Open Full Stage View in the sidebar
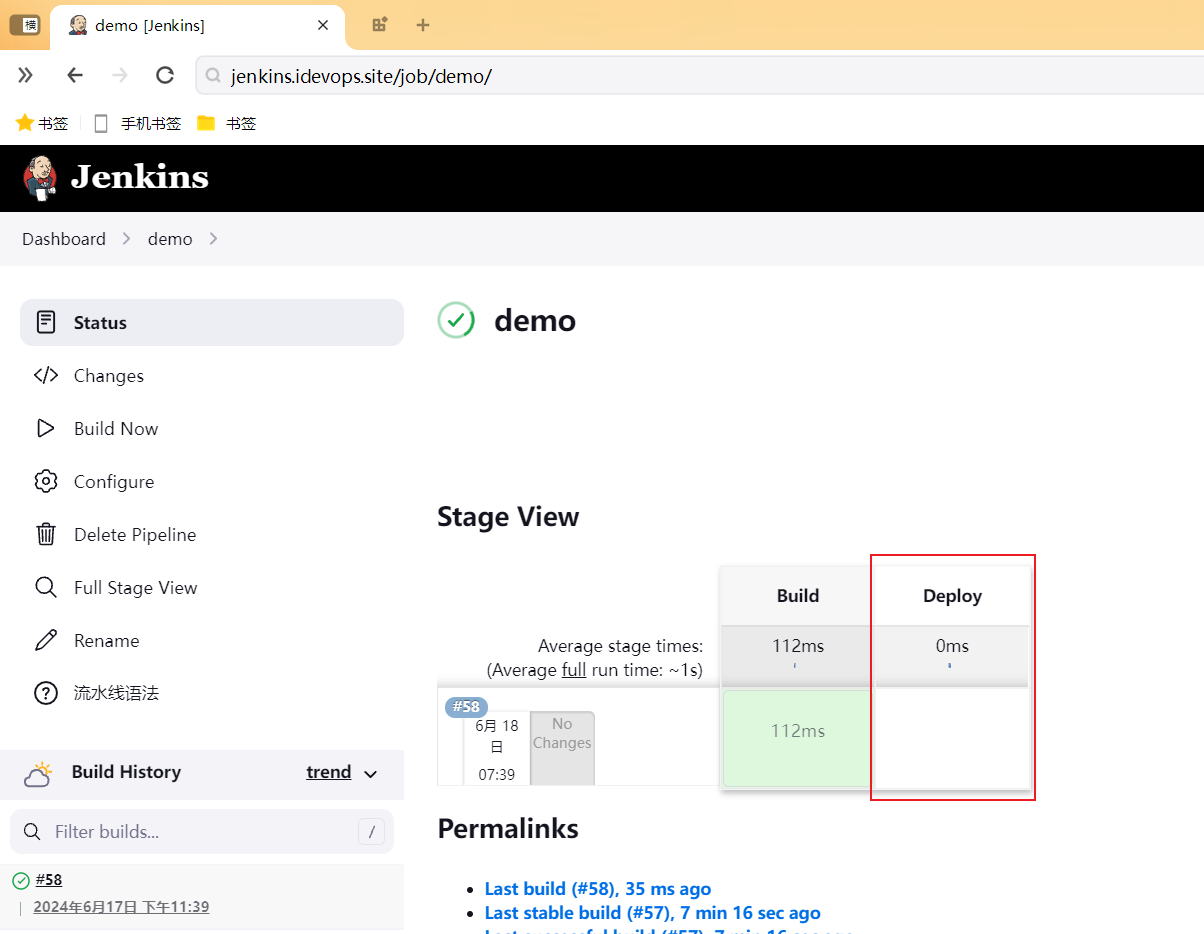This screenshot has width=1204, height=934. (x=212, y=588)
